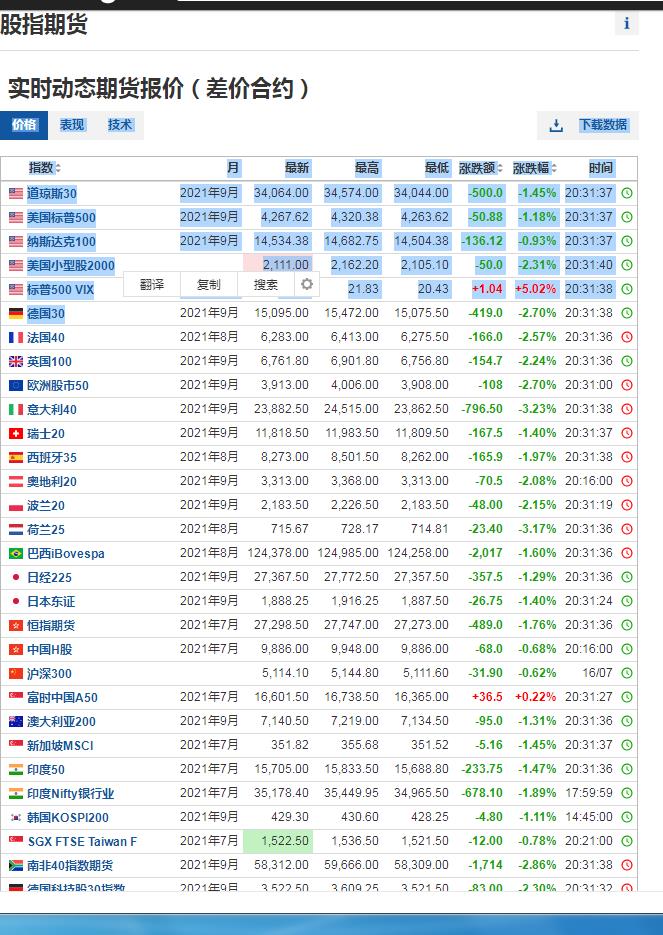The width and height of the screenshot is (663, 935).
Task: Click the 下载数据 button
Action: click(x=603, y=125)
